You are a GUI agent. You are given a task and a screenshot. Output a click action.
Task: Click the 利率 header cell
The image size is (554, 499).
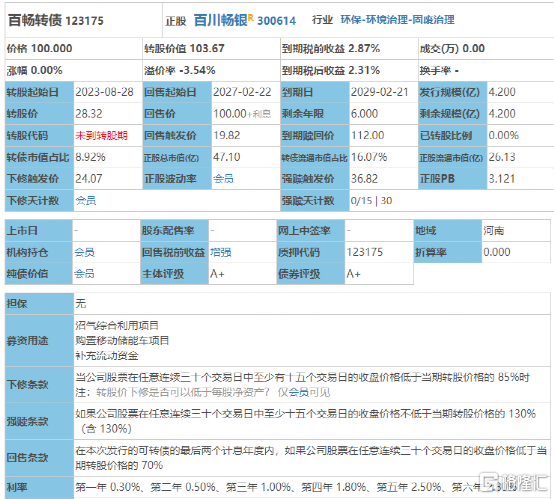(x=39, y=488)
